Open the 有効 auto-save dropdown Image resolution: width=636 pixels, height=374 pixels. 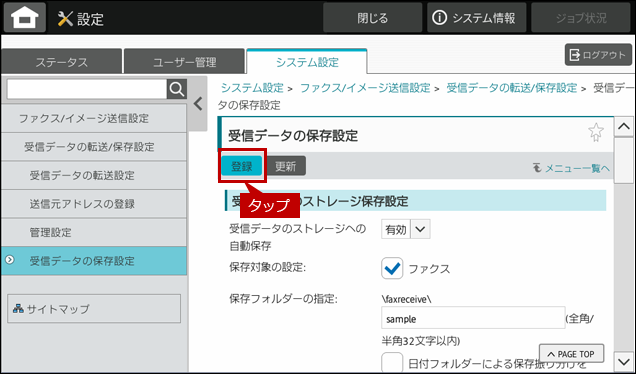[406, 229]
